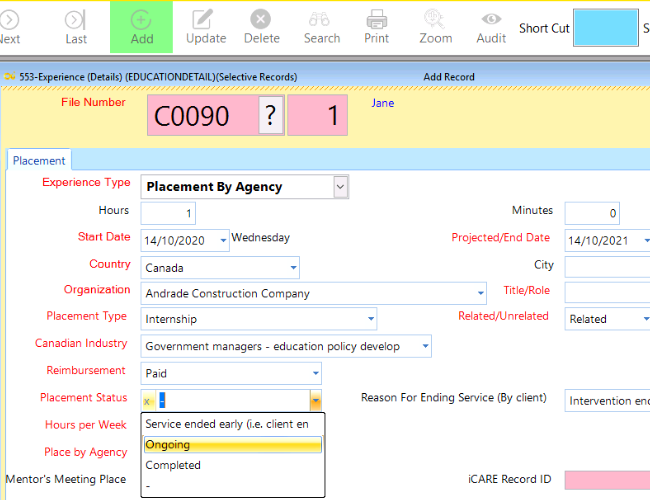Click the Zoom magnifier icon
Viewport: 650px width, 500px height.
[435, 19]
